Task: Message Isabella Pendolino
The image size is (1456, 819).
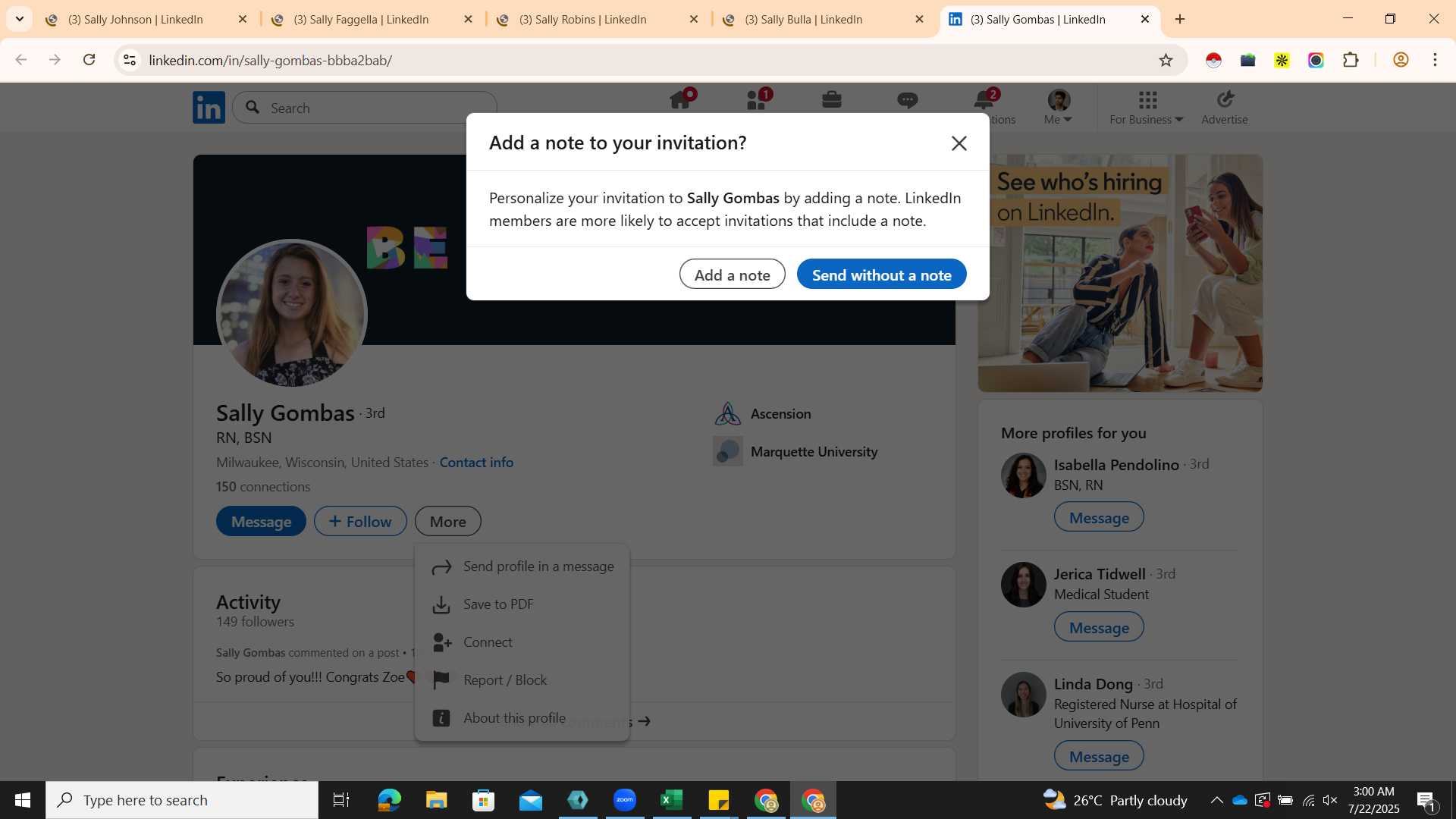Action: point(1099,517)
